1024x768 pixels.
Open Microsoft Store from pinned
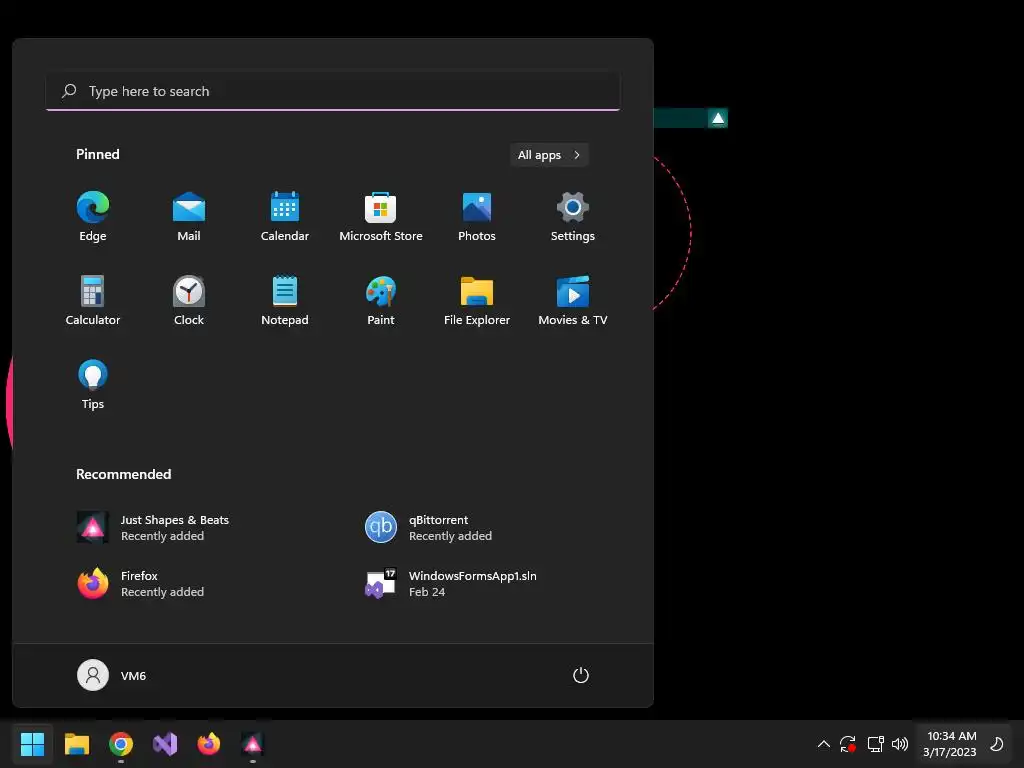coord(381,216)
